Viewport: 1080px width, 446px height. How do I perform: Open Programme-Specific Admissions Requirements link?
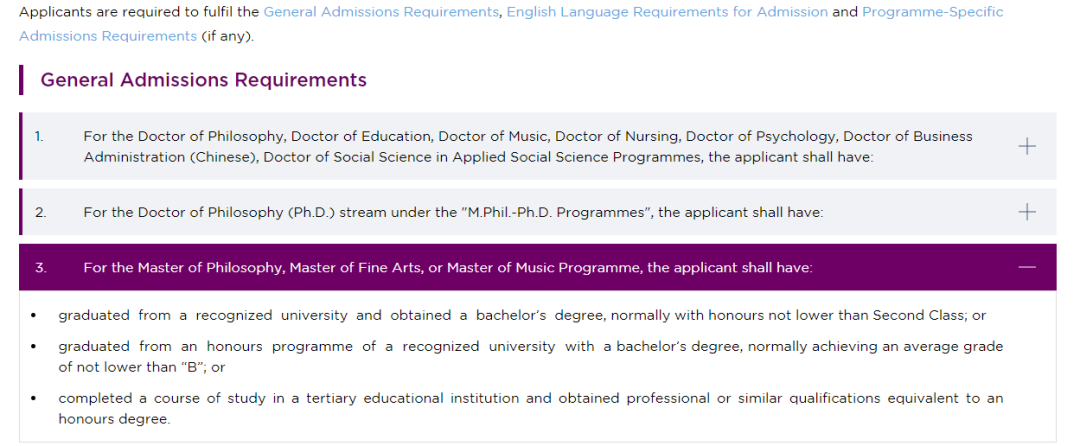click(511, 24)
